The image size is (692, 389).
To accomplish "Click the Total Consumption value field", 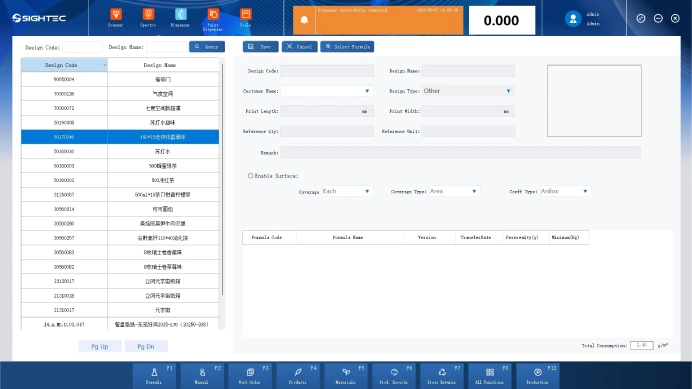I will [x=642, y=345].
